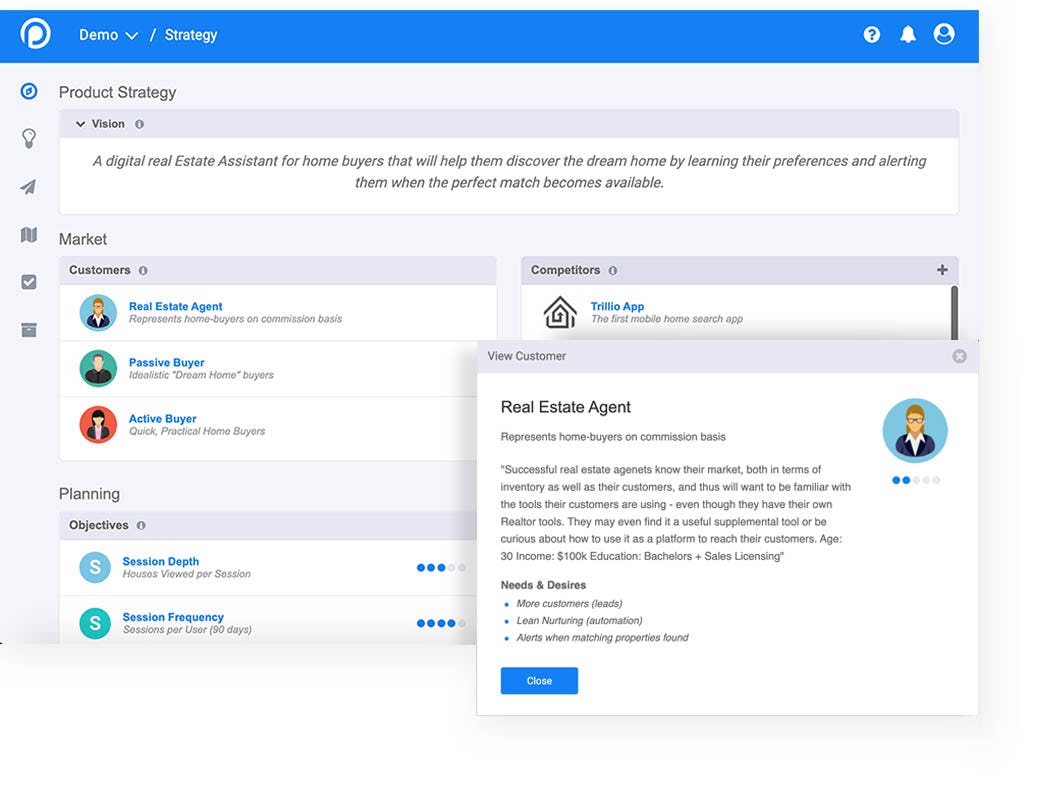Click the ProdPad logo in the top bar
The image size is (1050, 800).
[37, 34]
